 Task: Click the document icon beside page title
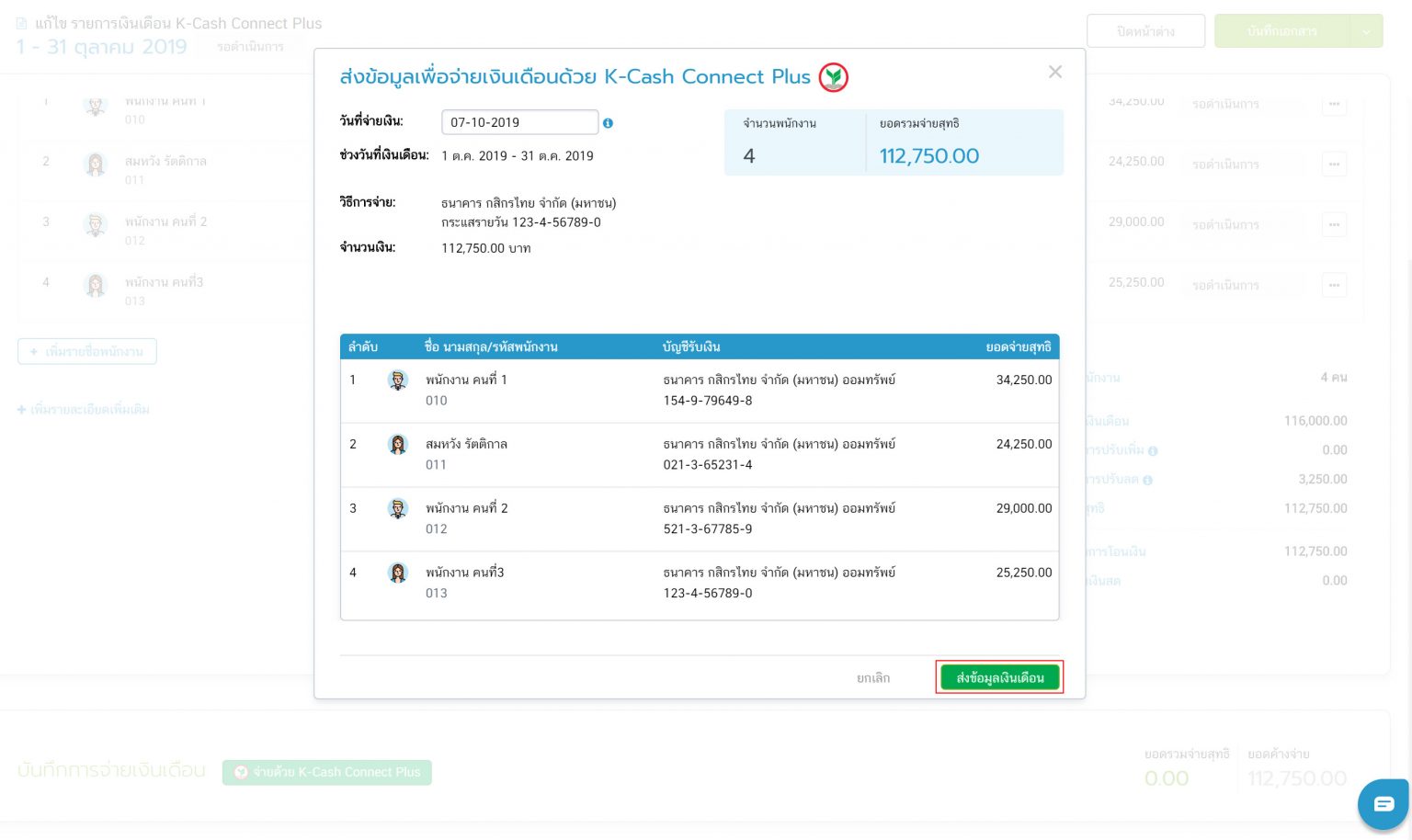[x=23, y=23]
